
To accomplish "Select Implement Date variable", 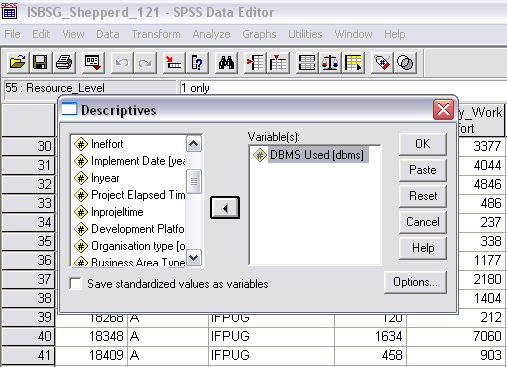I will (129, 161).
